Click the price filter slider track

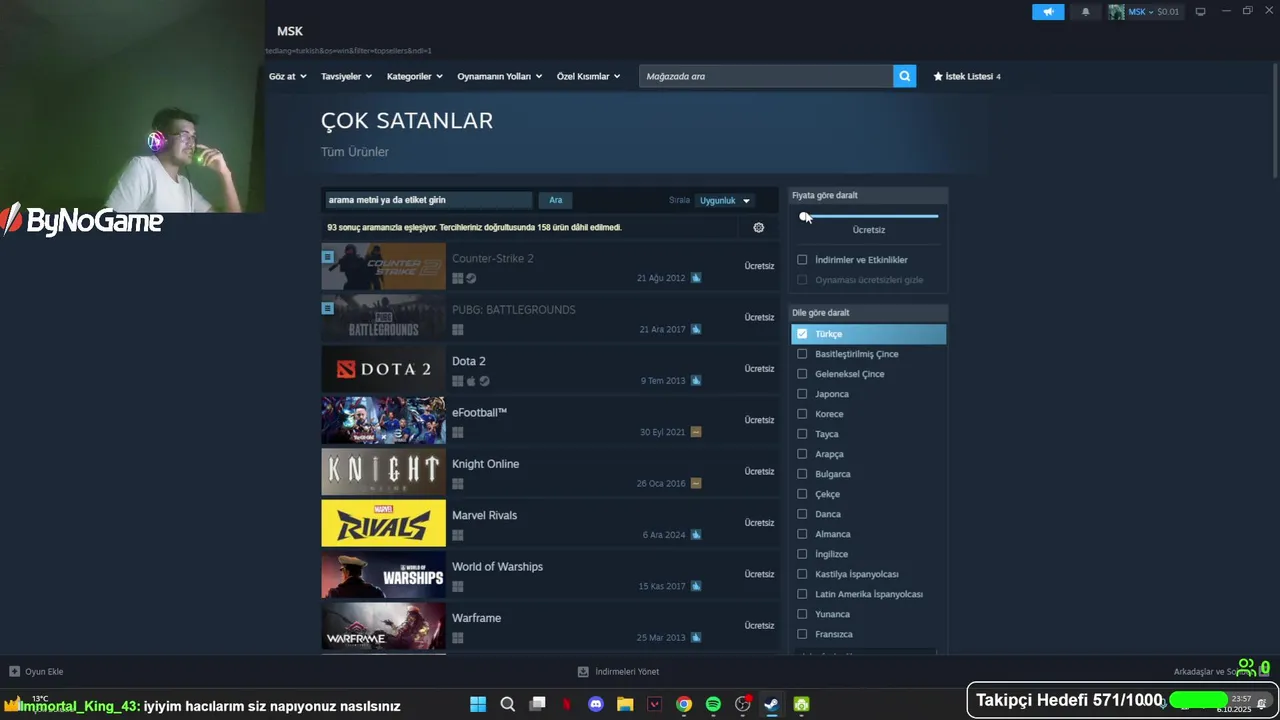(868, 216)
